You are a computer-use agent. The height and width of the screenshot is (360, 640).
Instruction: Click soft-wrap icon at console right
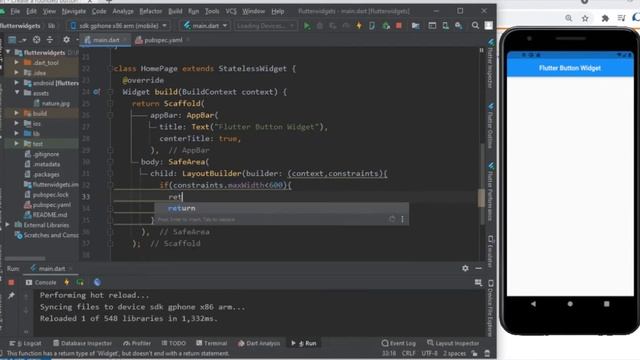(x=478, y=282)
